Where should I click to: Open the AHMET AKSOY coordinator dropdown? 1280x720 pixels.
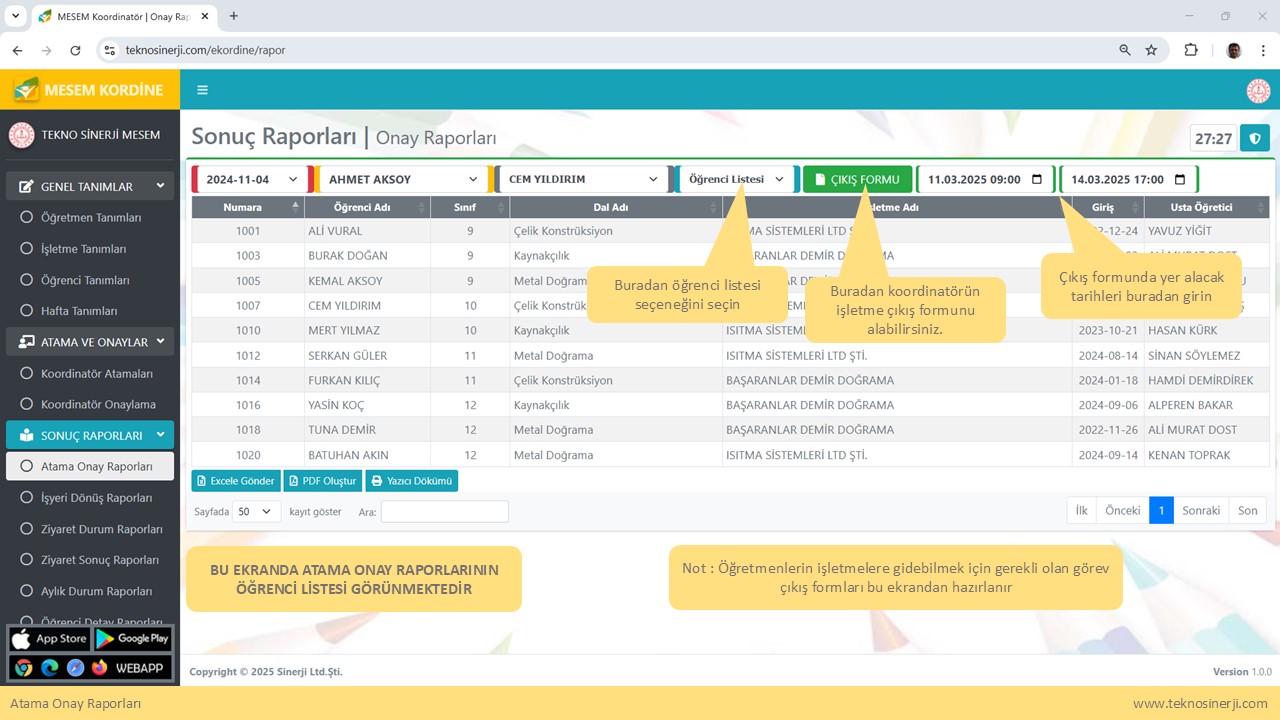[403, 180]
